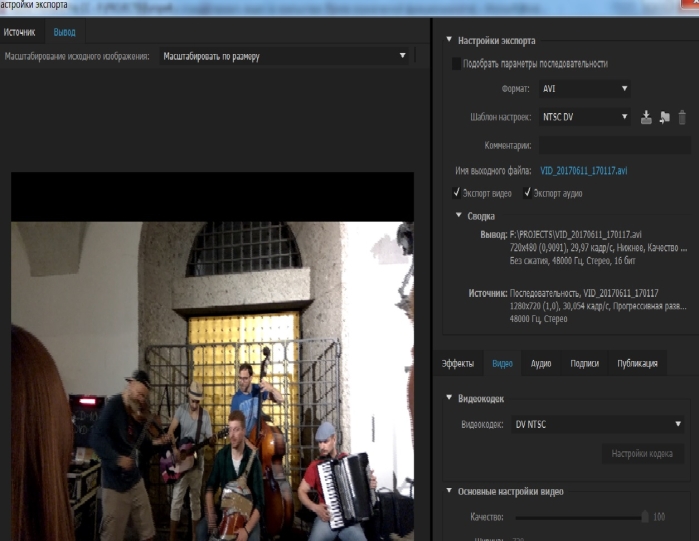This screenshot has height=541, width=699.
Task: Switch to the 'Вывод' tab
Action: [x=65, y=32]
